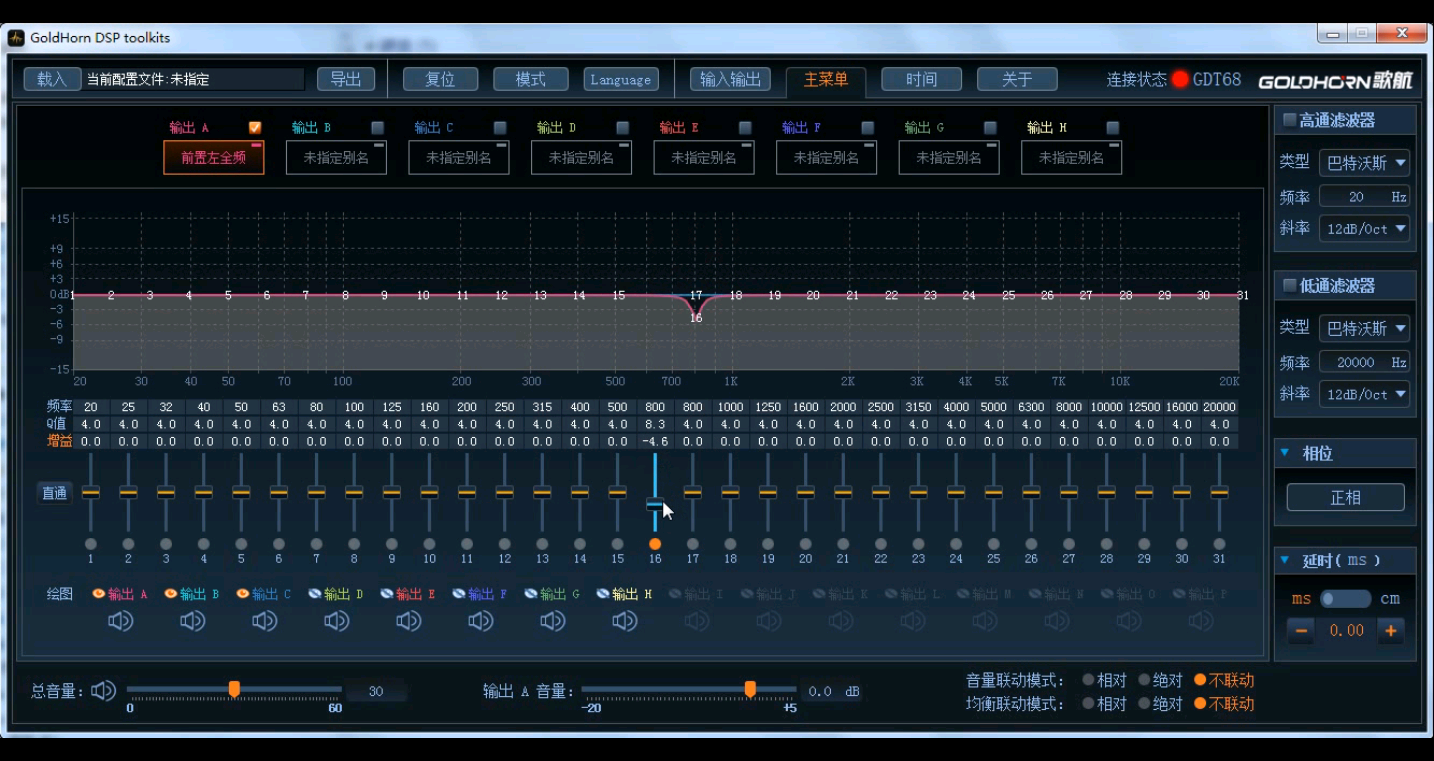Image resolution: width=1434 pixels, height=761 pixels.
Task: Open low-pass filter 斜率 dropdown
Action: click(1364, 394)
